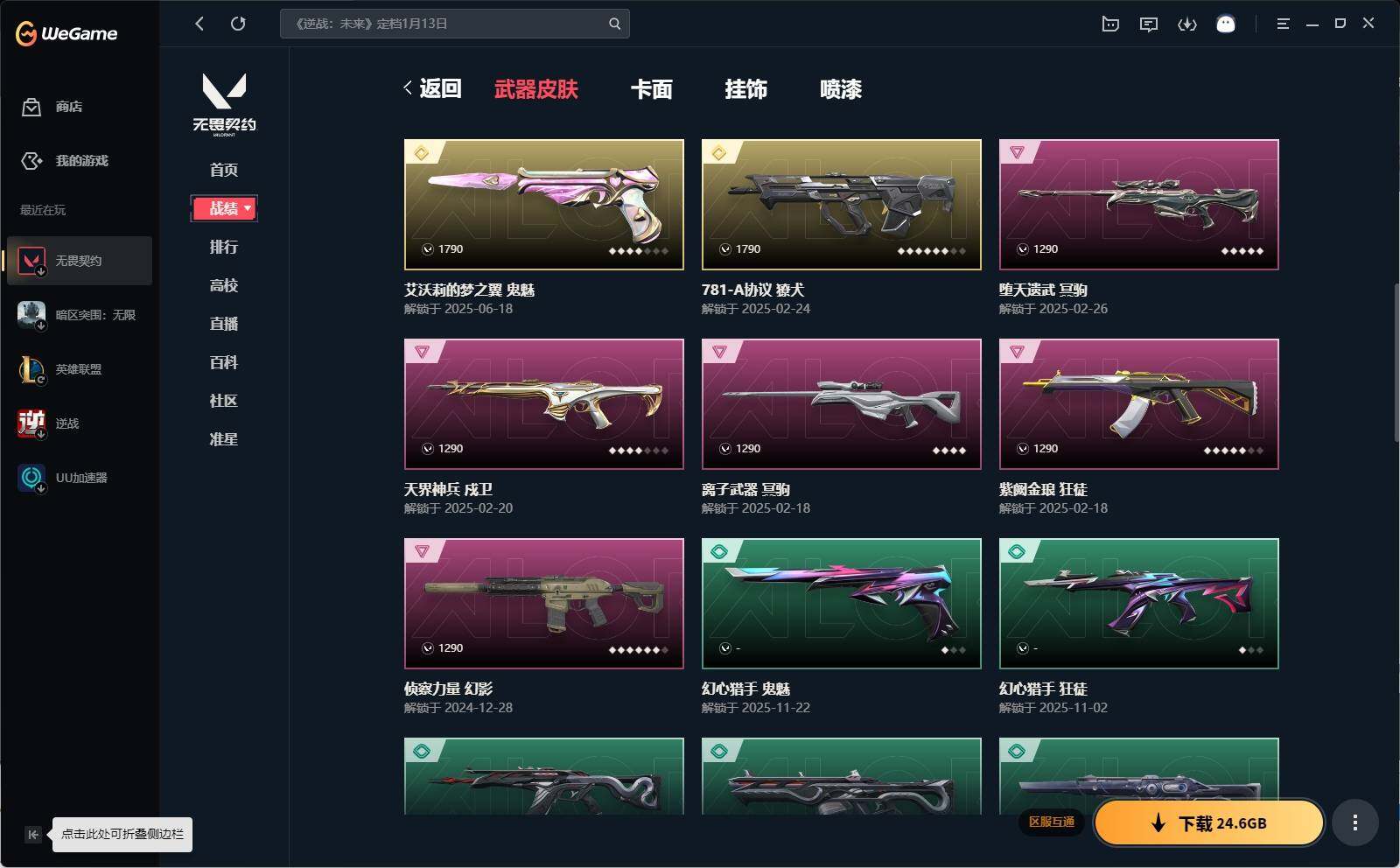This screenshot has width=1400, height=868.
Task: Select the 英雄联盟 game icon
Action: pyautogui.click(x=31, y=369)
